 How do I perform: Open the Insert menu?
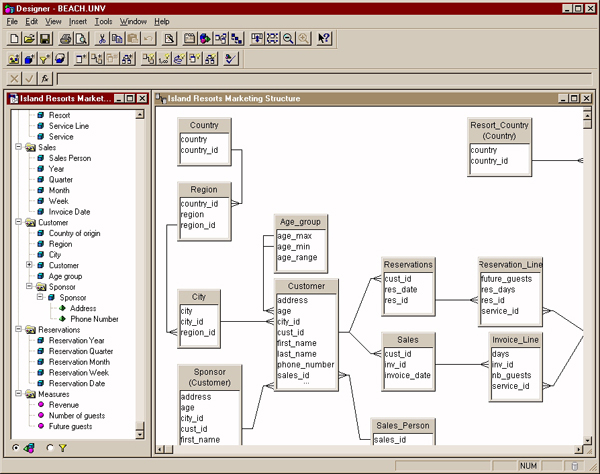click(x=77, y=21)
